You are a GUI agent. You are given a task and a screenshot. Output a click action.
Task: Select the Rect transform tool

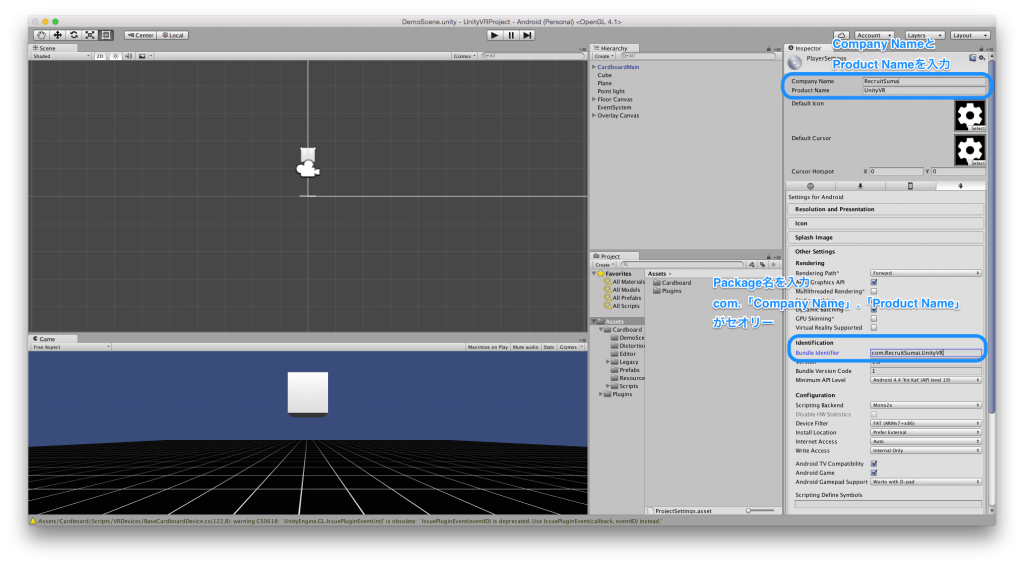(x=106, y=35)
